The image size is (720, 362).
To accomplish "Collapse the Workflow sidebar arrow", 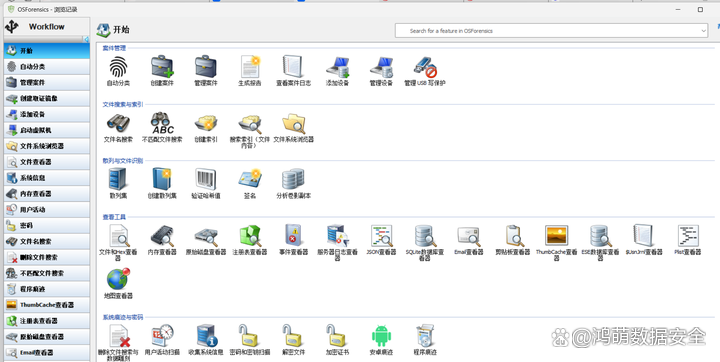I will [x=86, y=40].
